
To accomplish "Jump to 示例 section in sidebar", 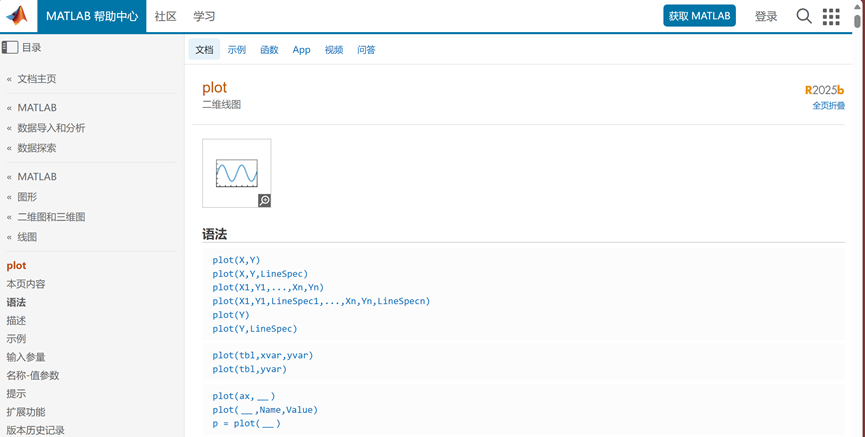I will click(x=16, y=339).
